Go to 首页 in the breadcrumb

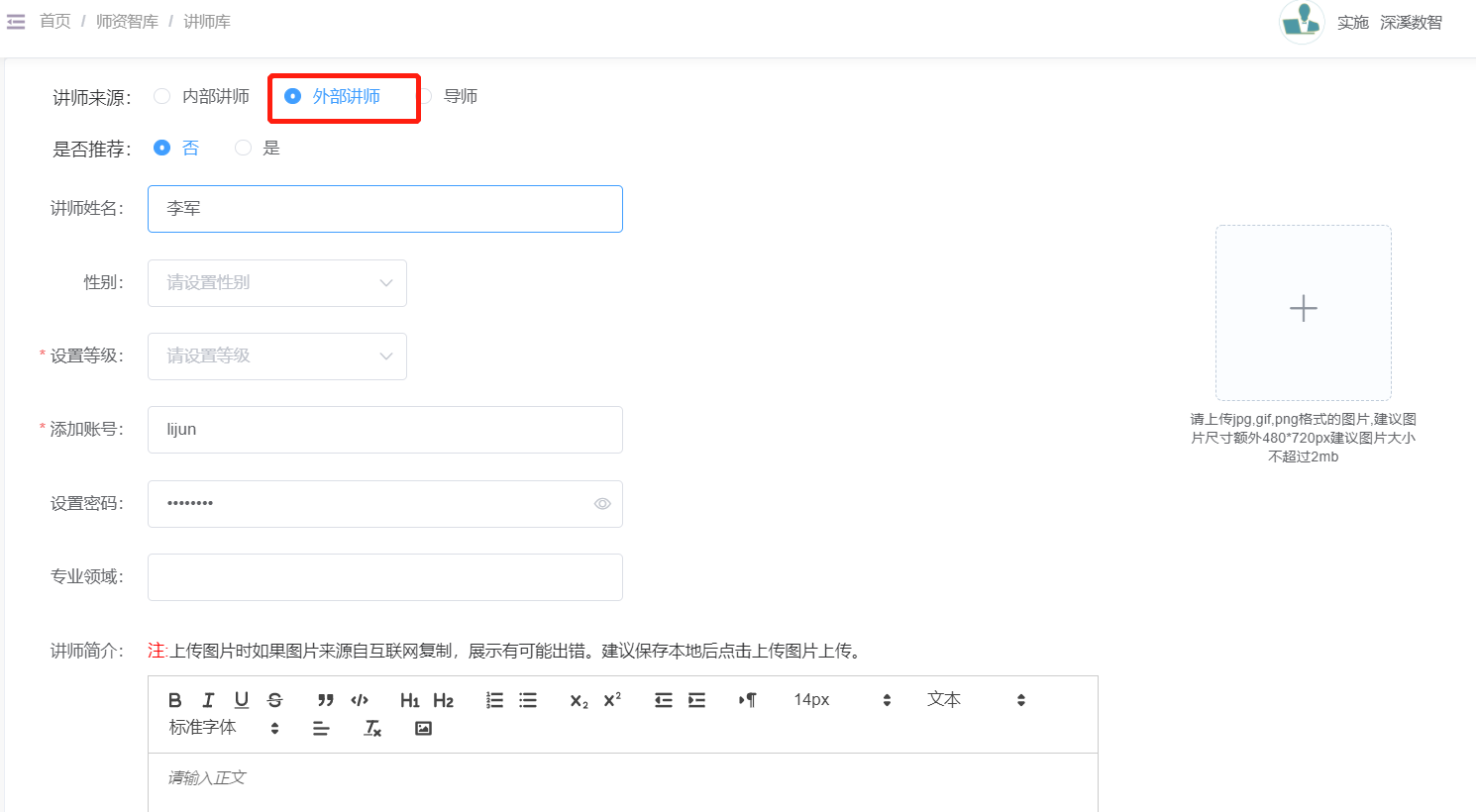click(x=55, y=22)
